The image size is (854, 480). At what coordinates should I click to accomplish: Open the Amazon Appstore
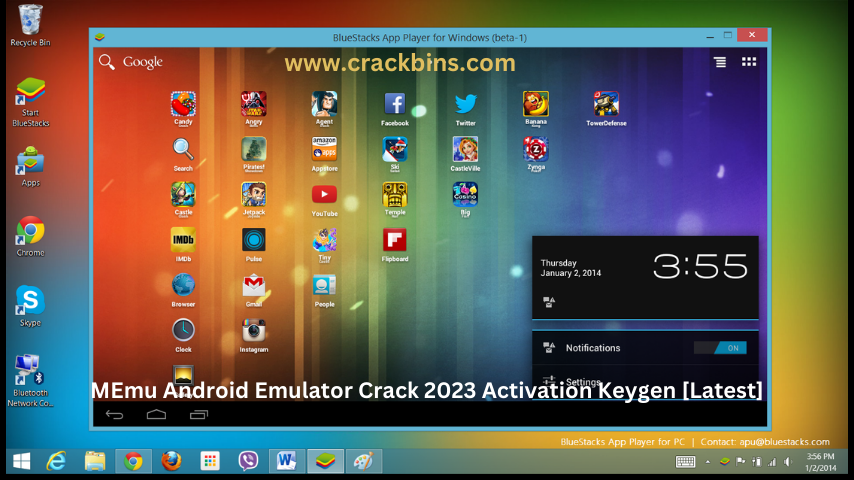(x=325, y=150)
